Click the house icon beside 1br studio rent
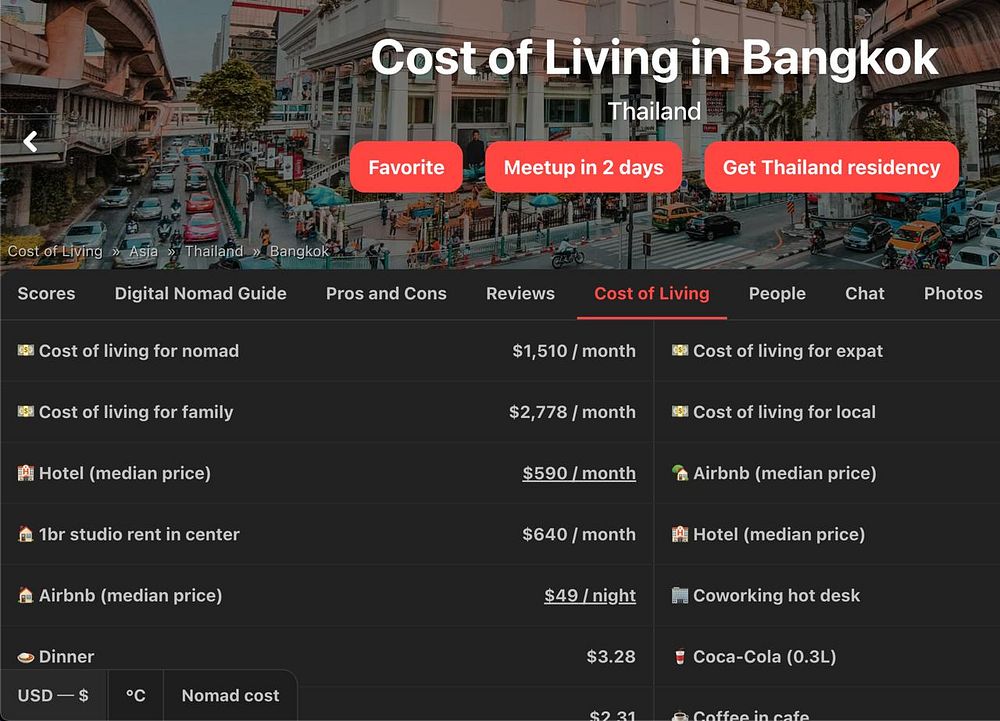The image size is (1000, 721). coord(26,534)
